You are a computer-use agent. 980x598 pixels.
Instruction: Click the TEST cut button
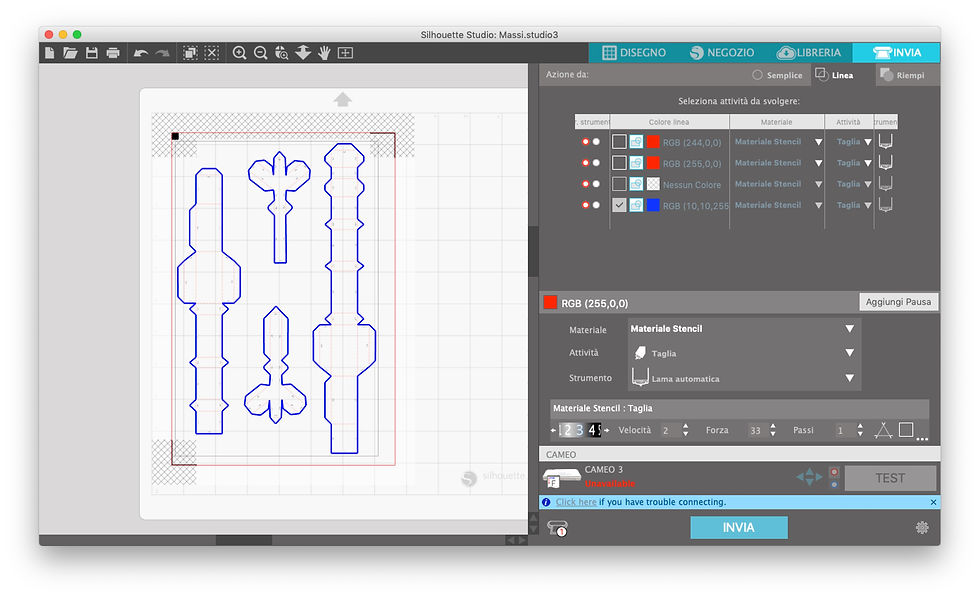click(x=890, y=478)
